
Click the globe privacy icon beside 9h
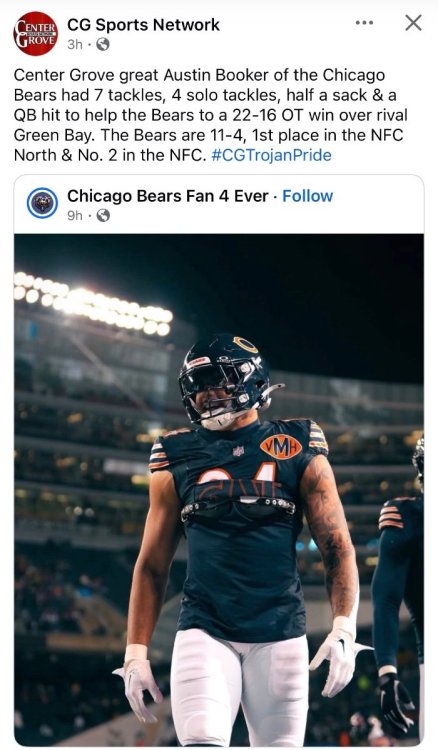[x=103, y=216]
